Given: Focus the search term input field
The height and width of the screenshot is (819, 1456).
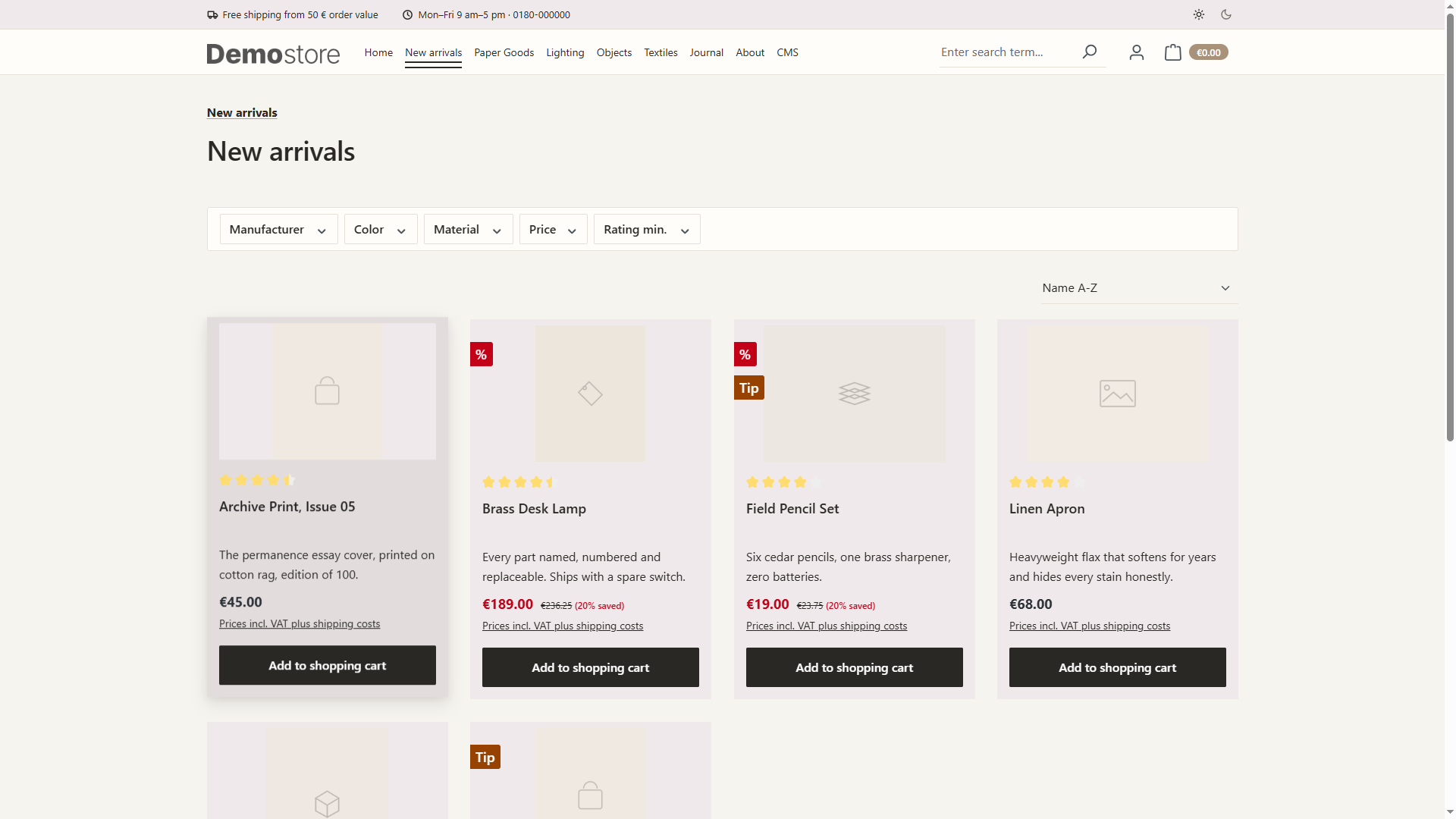Looking at the screenshot, I should click(x=1006, y=52).
